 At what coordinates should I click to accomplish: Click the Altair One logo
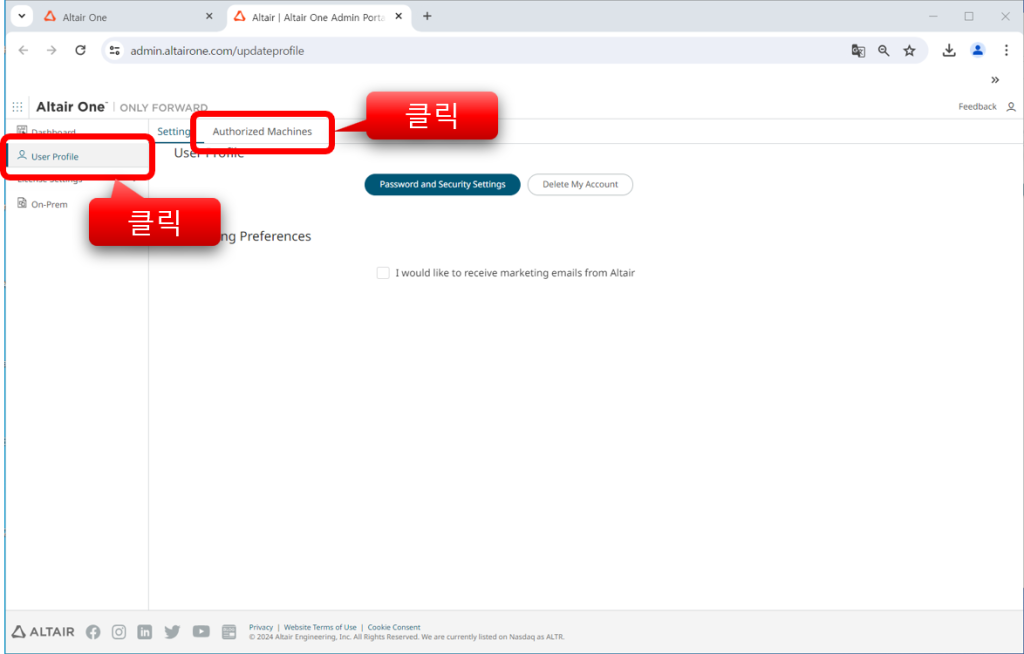pyautogui.click(x=71, y=106)
